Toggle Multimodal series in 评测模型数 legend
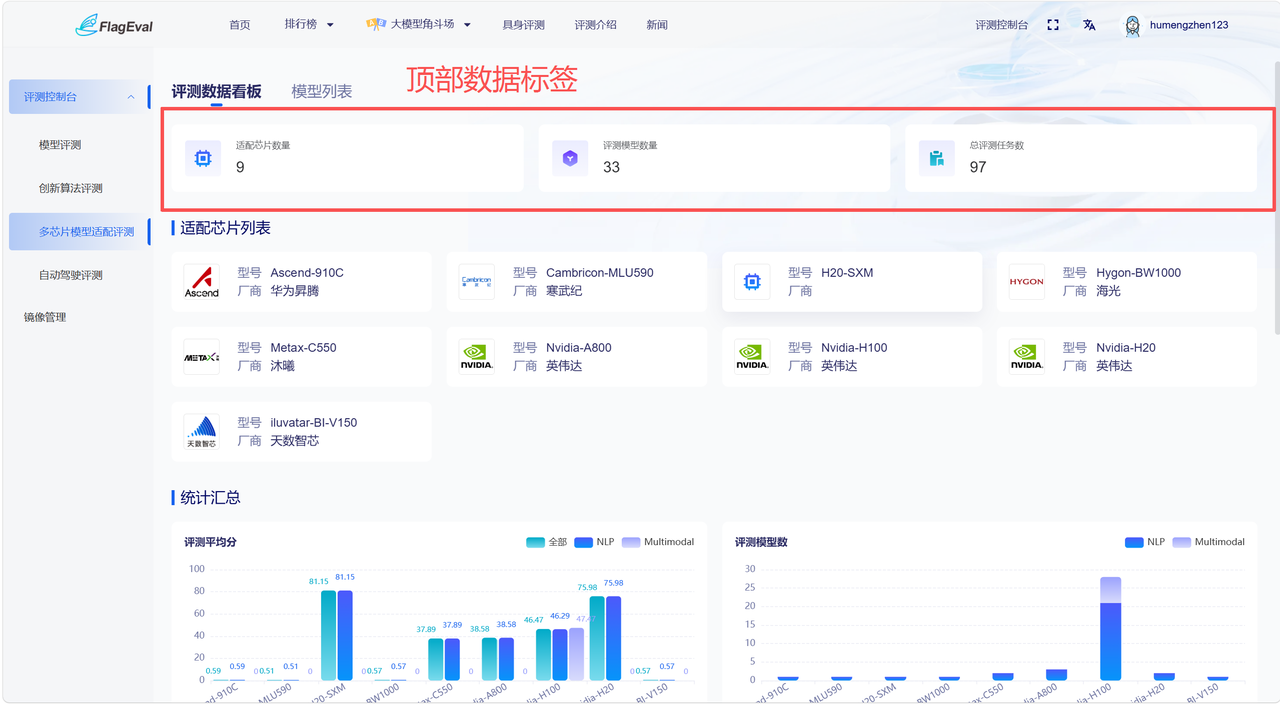Viewport: 1280px width, 705px height. [x=1209, y=542]
